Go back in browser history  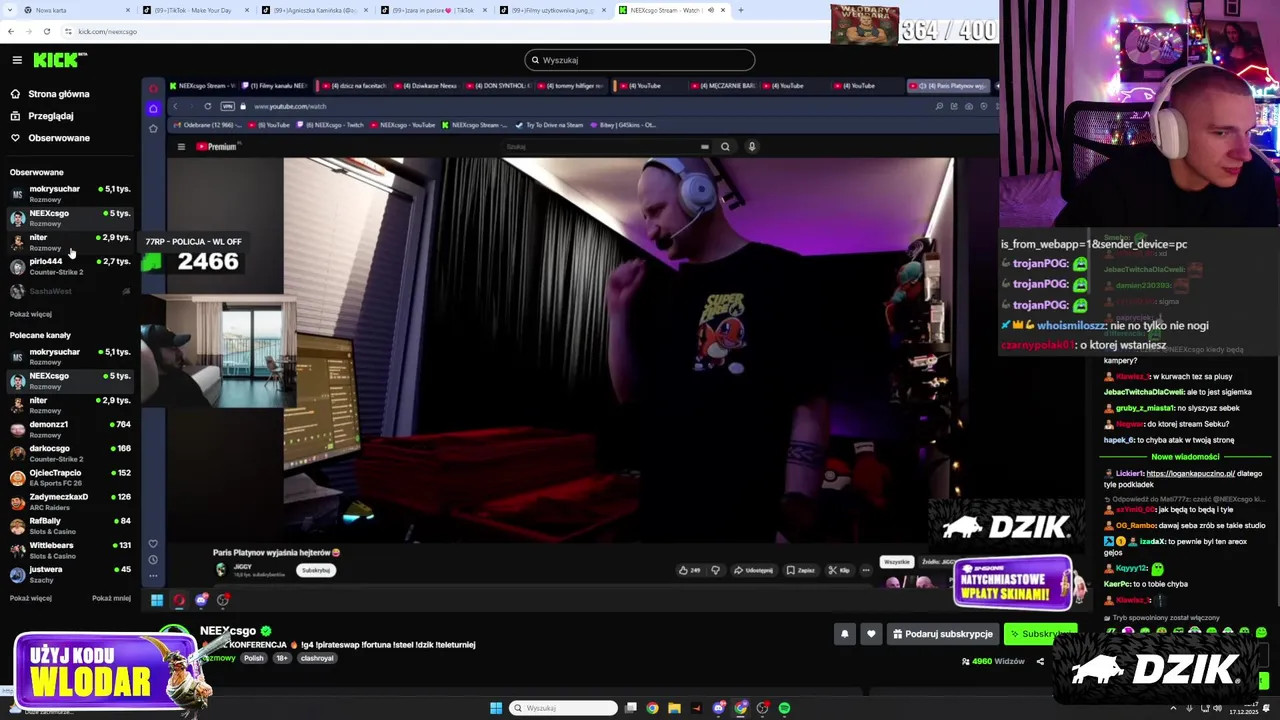(10, 31)
